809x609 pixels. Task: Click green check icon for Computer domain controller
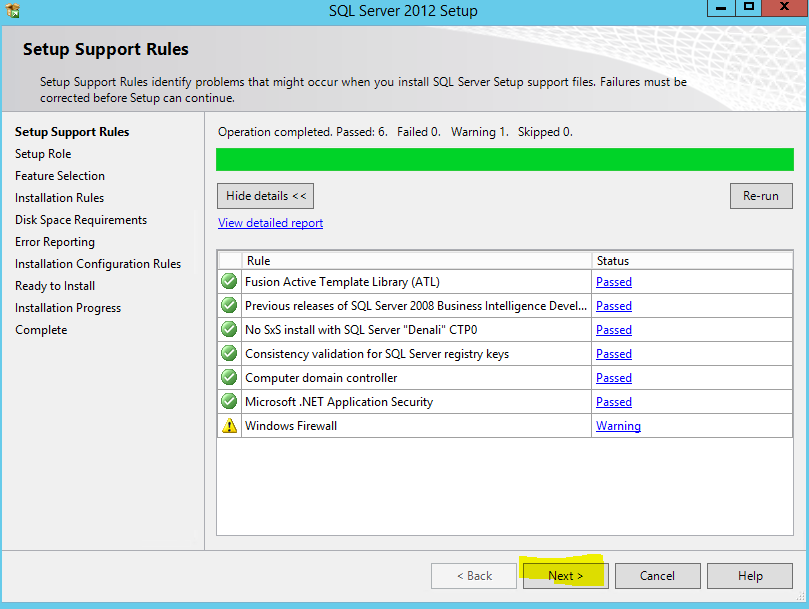(x=229, y=377)
